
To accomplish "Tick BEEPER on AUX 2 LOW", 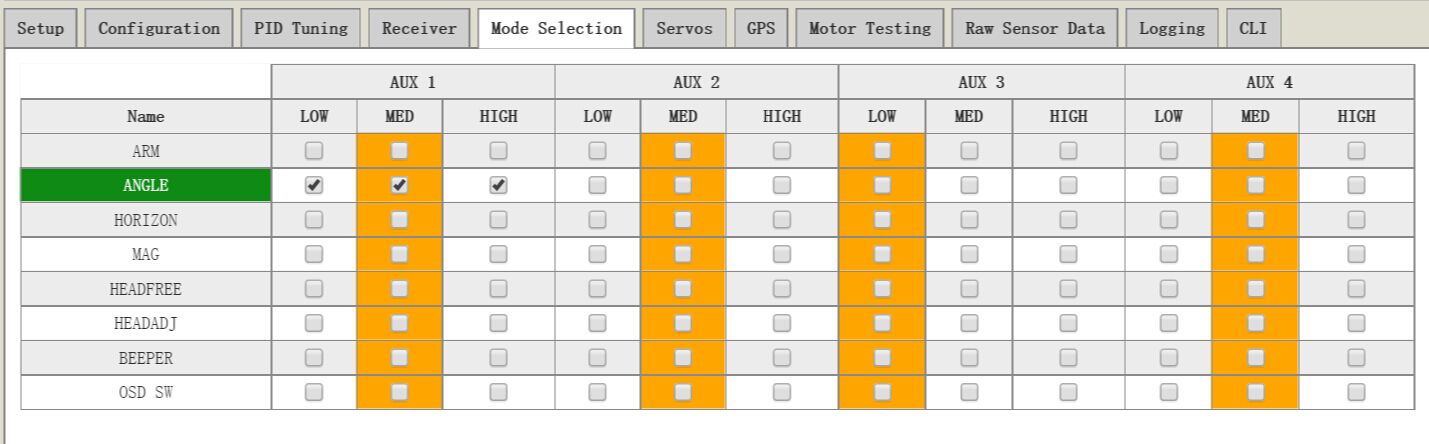I will point(597,357).
